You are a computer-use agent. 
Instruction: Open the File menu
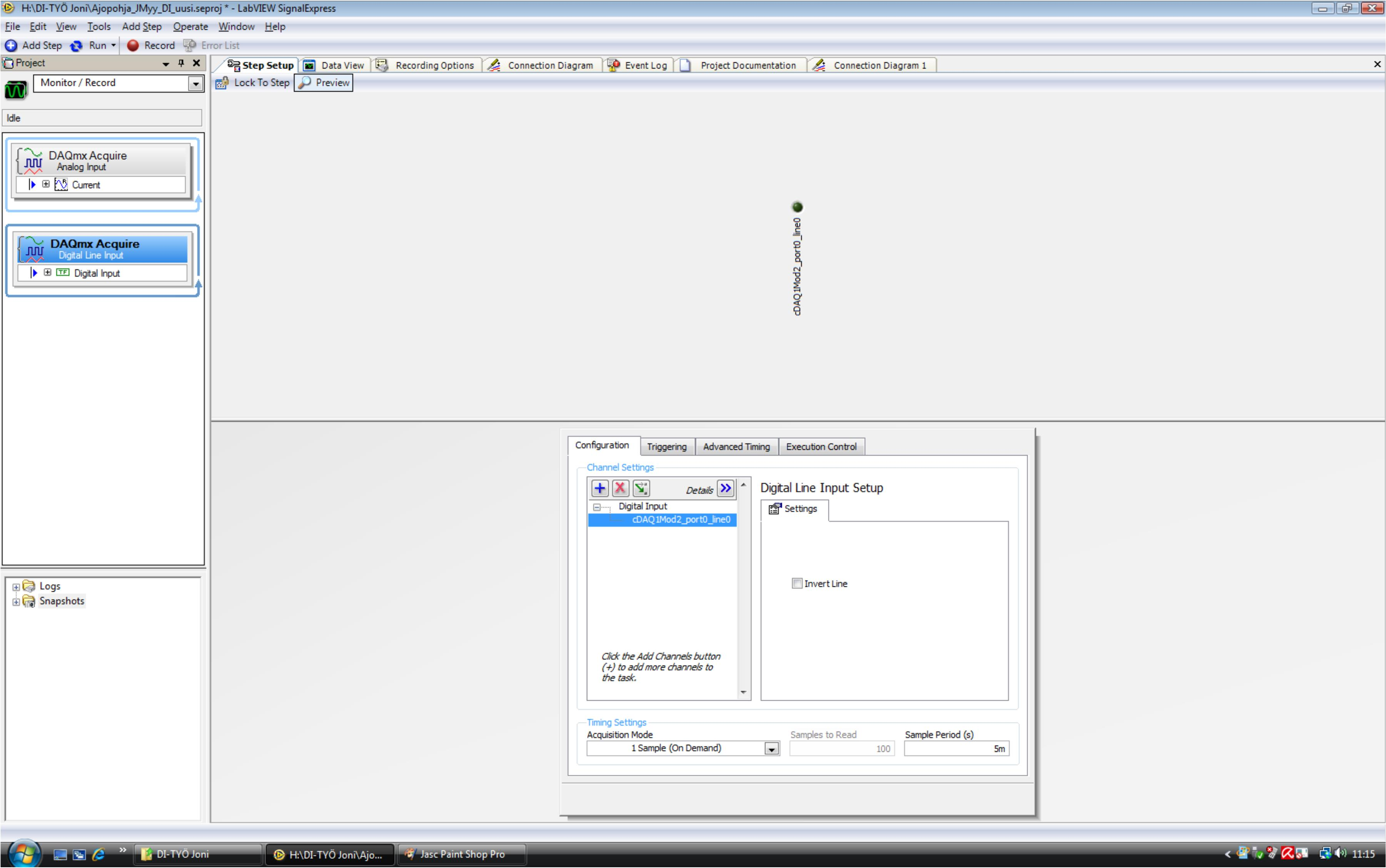(12, 27)
